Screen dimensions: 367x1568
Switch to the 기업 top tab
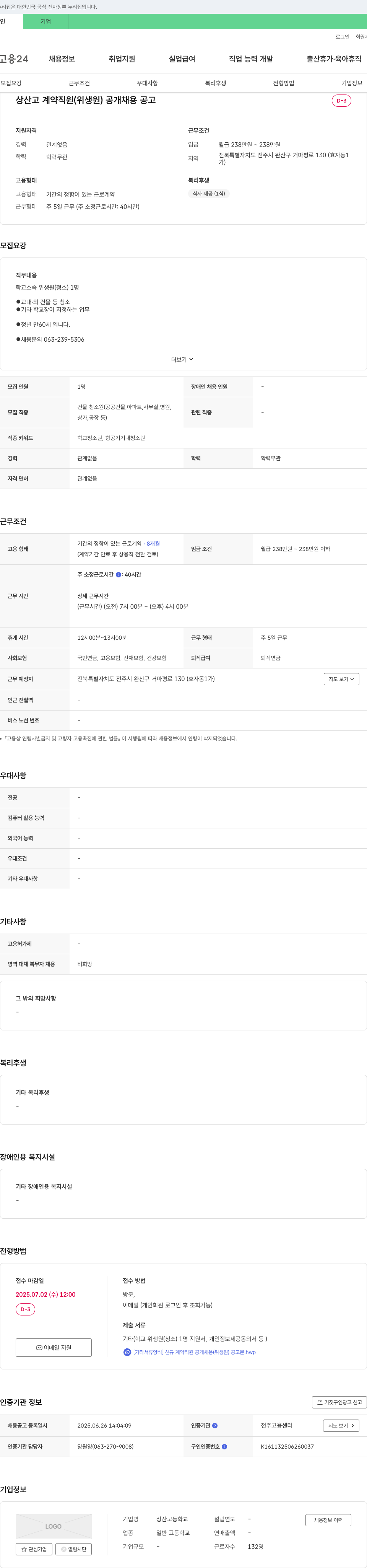coord(45,21)
